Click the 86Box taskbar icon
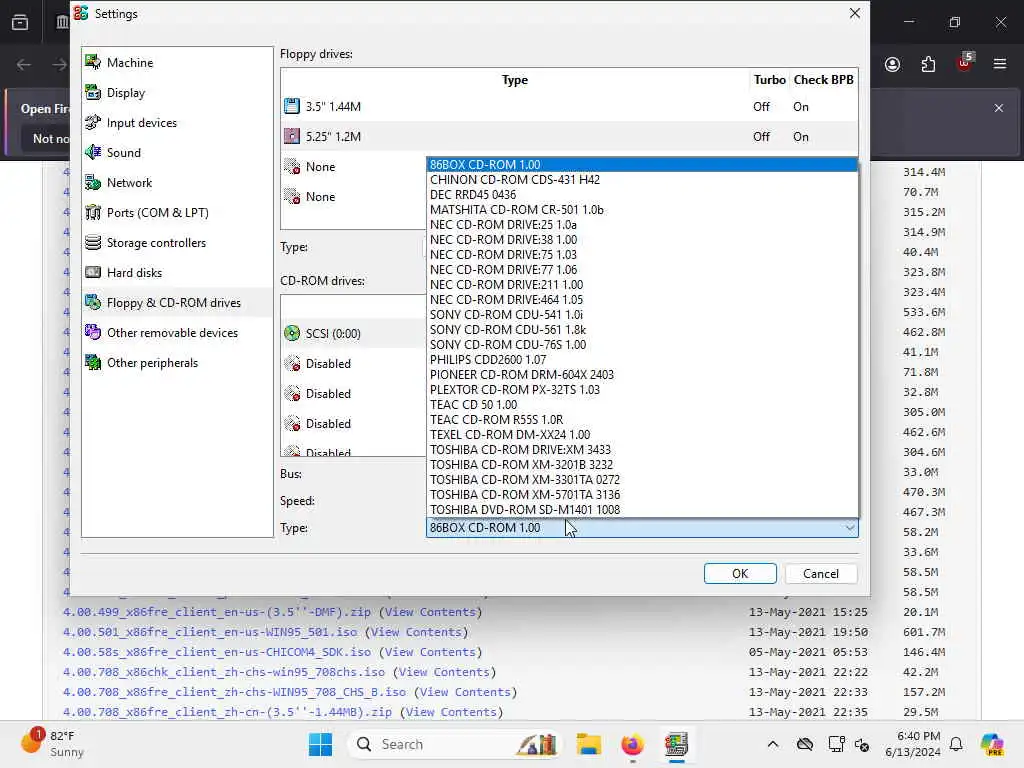This screenshot has width=1024, height=768. [677, 744]
